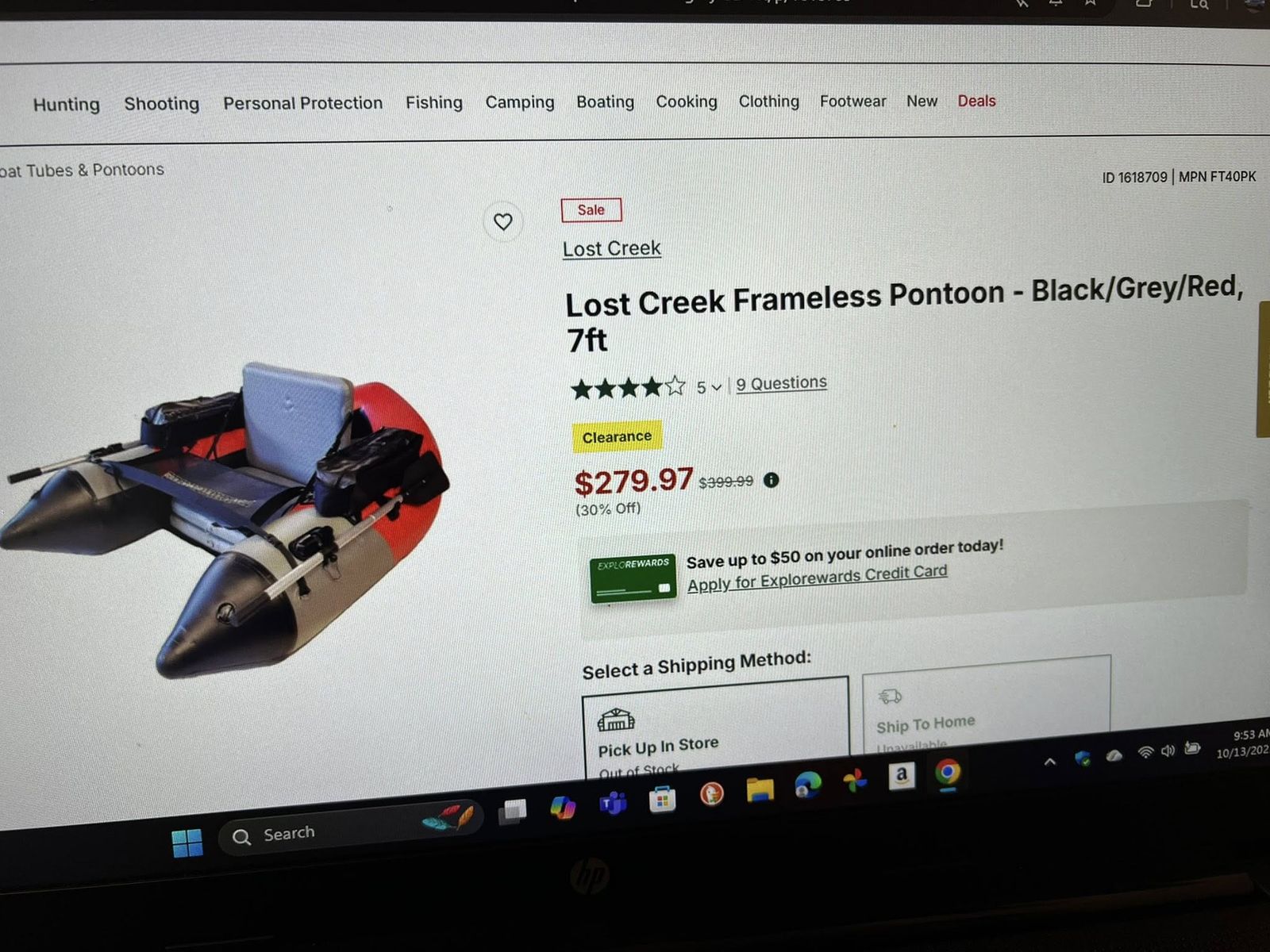Open the Deals menu item
This screenshot has height=952, width=1270.
coord(976,101)
